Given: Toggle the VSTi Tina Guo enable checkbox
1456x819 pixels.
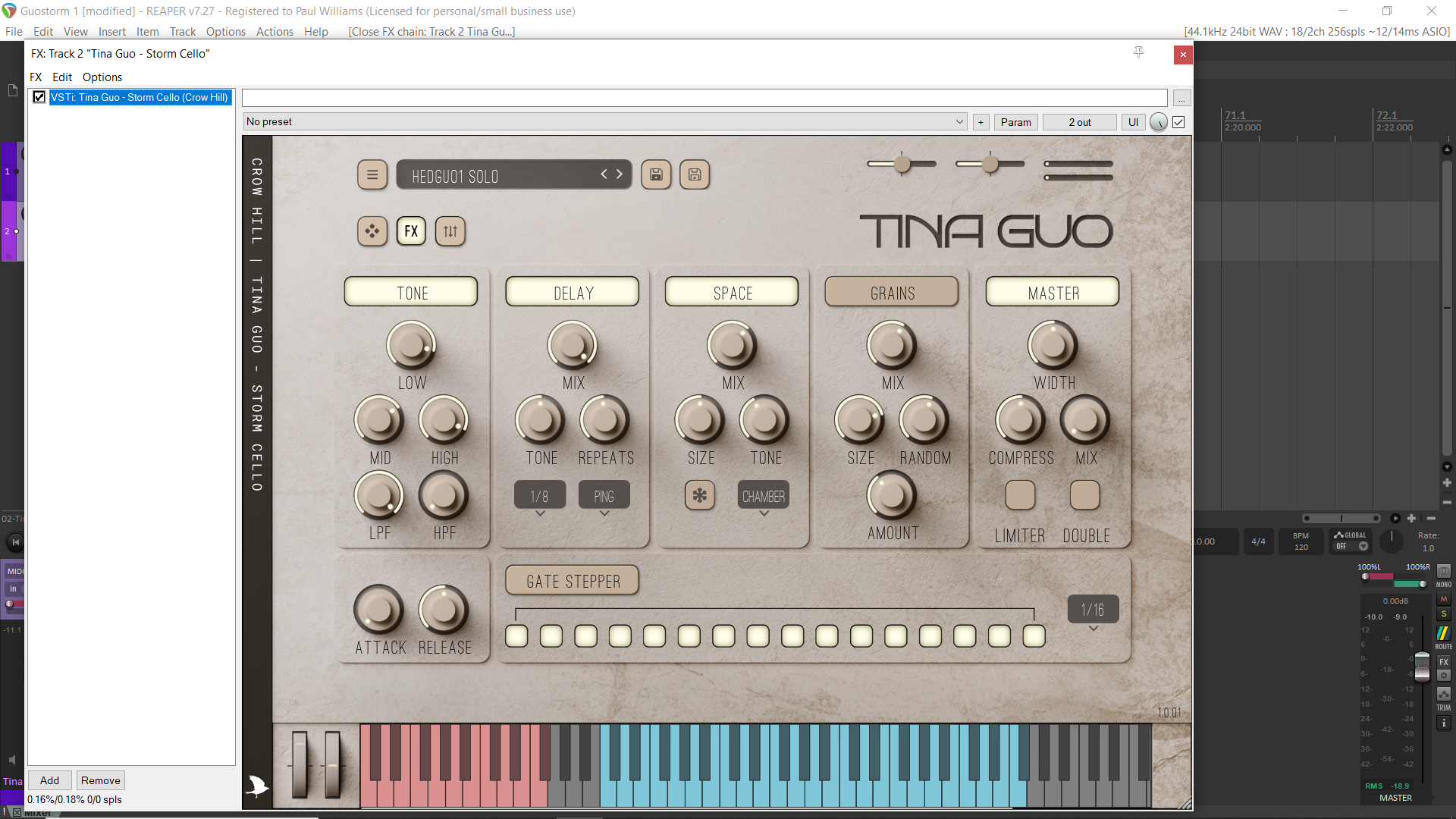Looking at the screenshot, I should [39, 97].
